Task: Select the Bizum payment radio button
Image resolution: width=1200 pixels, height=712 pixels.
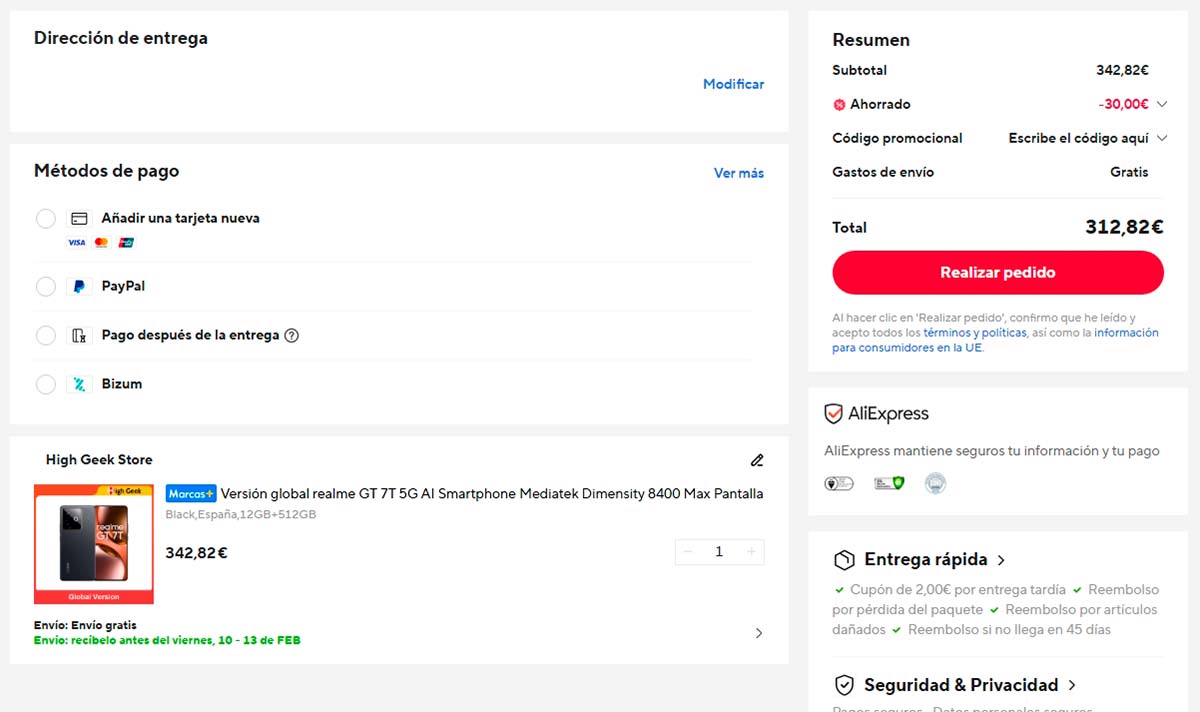Action: [45, 385]
